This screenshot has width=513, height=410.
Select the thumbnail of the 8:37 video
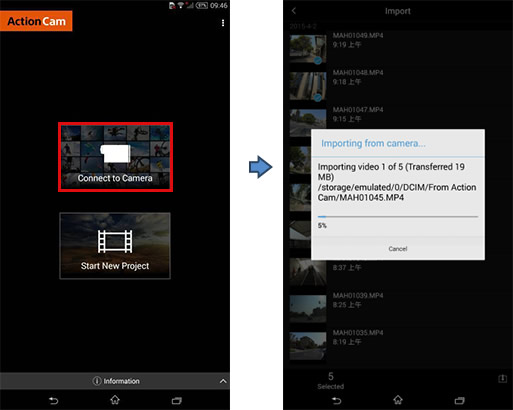[308, 272]
